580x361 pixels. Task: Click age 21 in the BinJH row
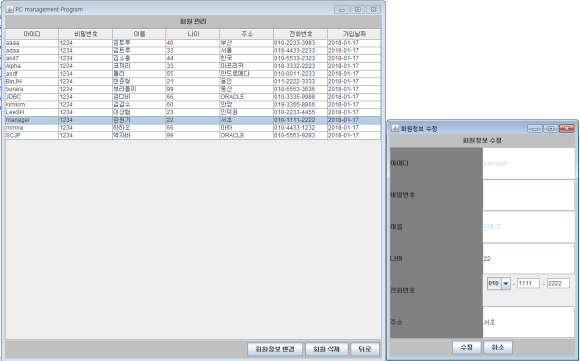[x=193, y=81]
